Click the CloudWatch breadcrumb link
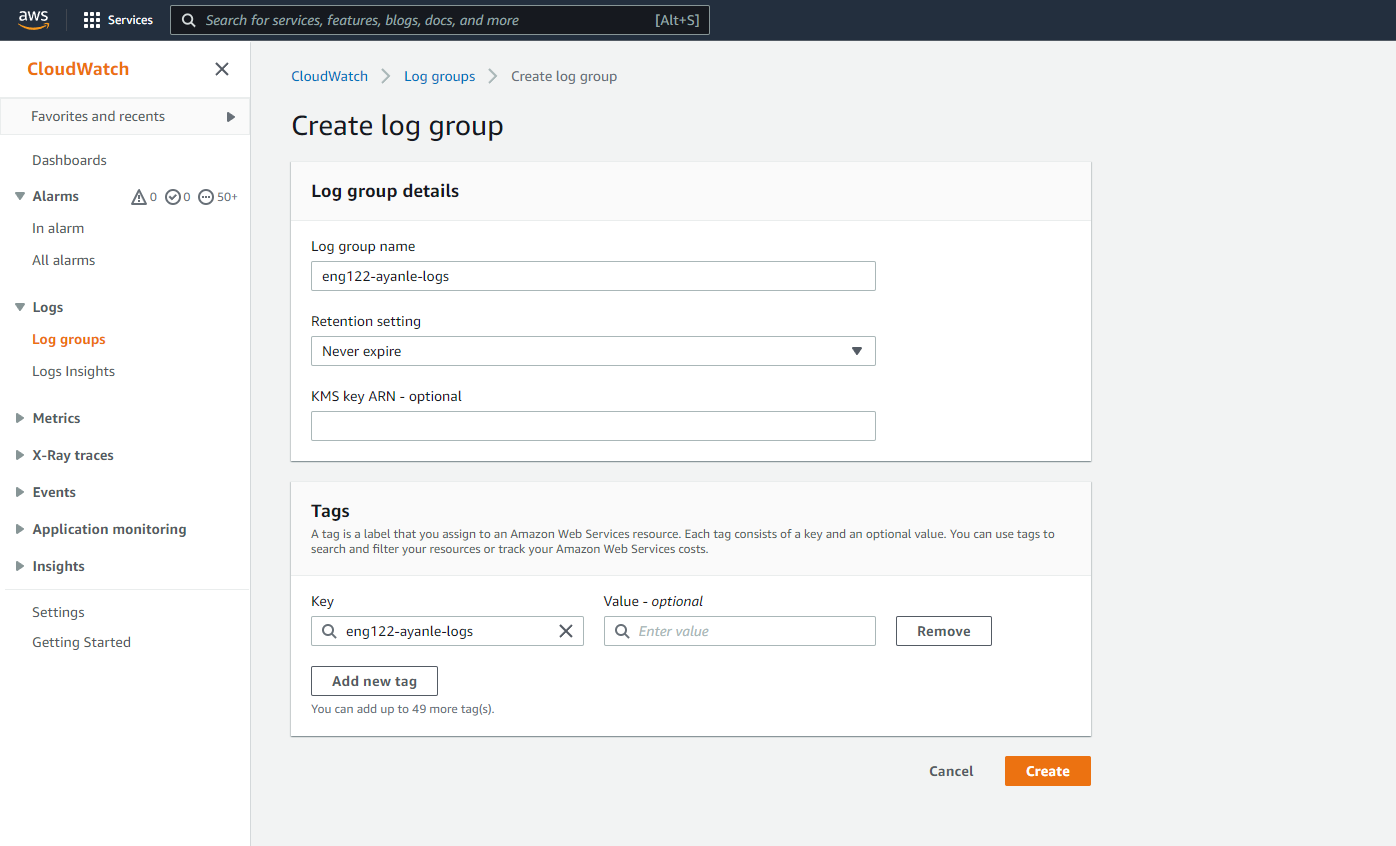1396x846 pixels. [330, 76]
